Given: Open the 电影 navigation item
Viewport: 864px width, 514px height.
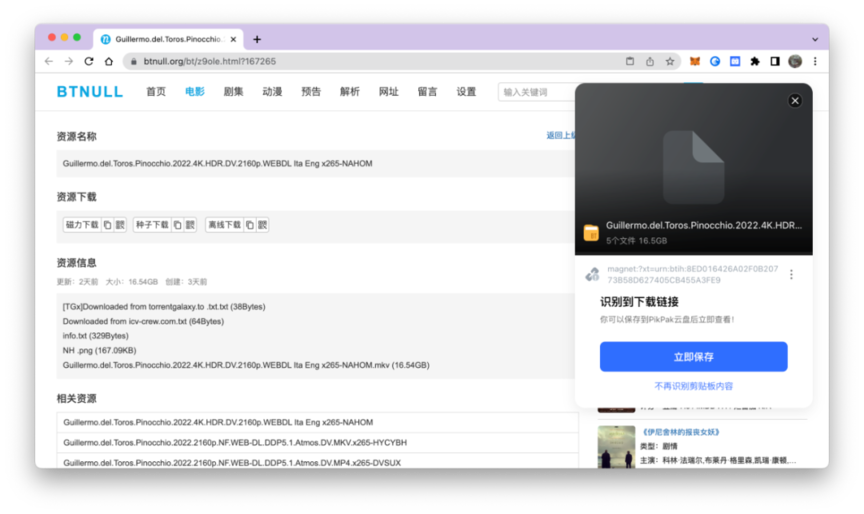Looking at the screenshot, I should [x=195, y=91].
